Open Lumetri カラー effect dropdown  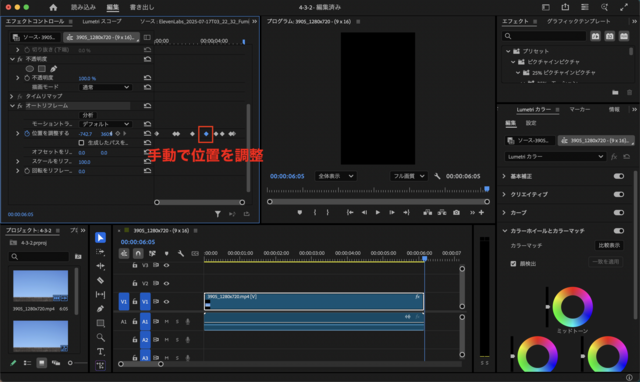pos(555,157)
